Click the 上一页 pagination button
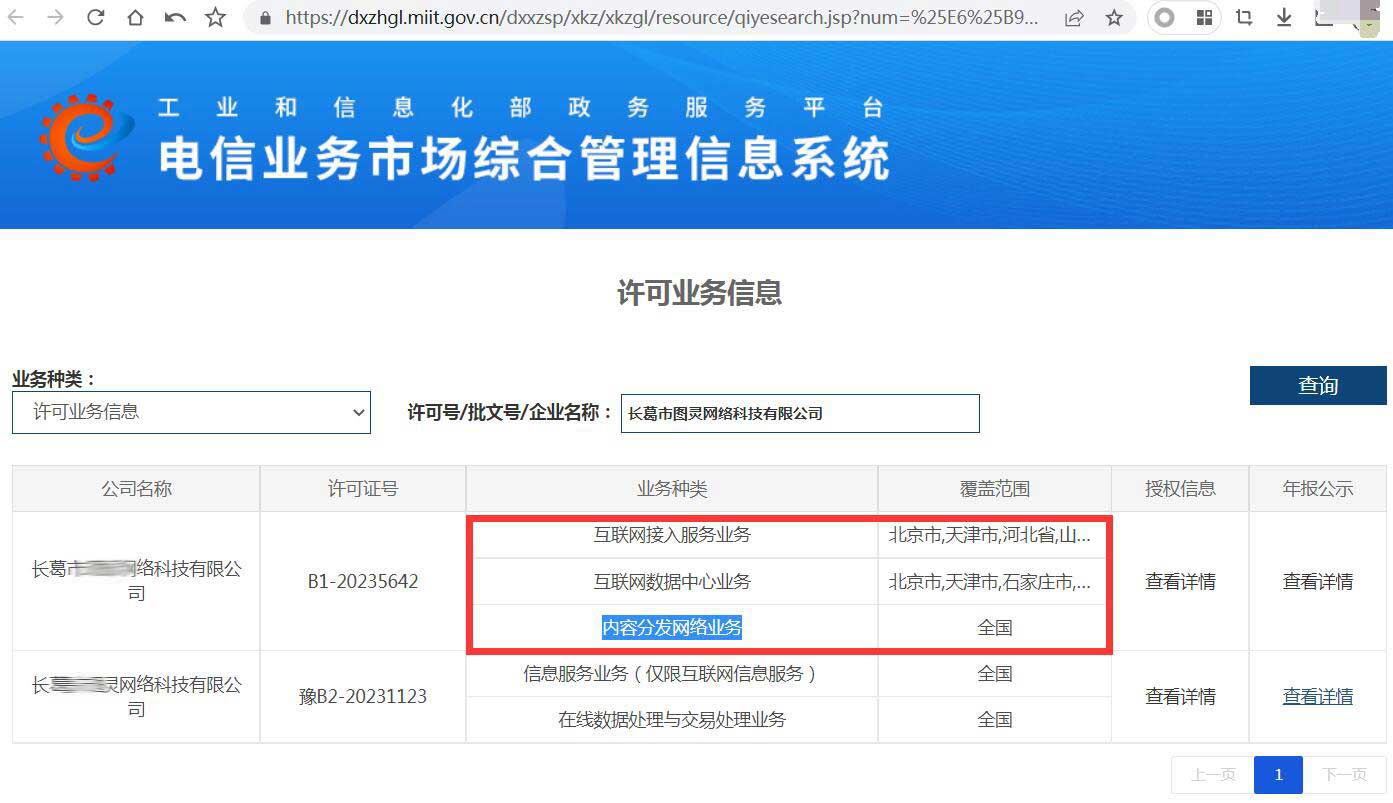This screenshot has width=1393, height=803. [x=1213, y=775]
